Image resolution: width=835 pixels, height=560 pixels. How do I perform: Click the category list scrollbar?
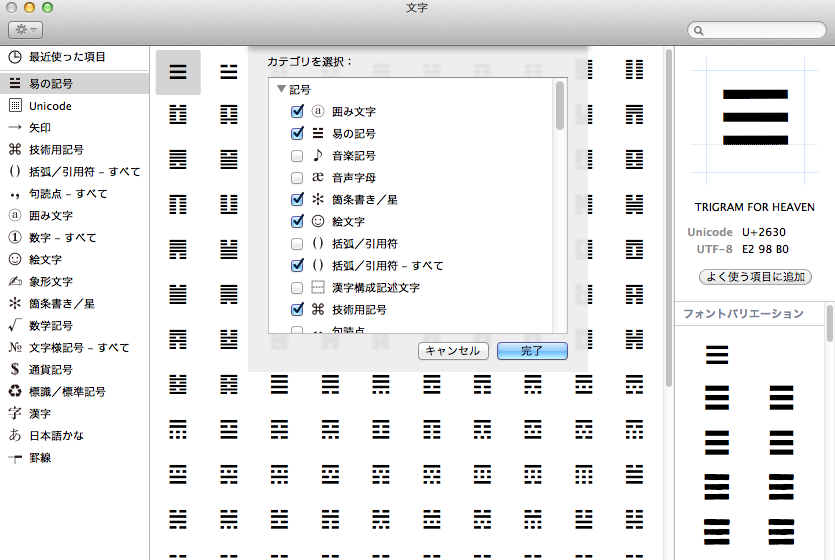tap(560, 105)
